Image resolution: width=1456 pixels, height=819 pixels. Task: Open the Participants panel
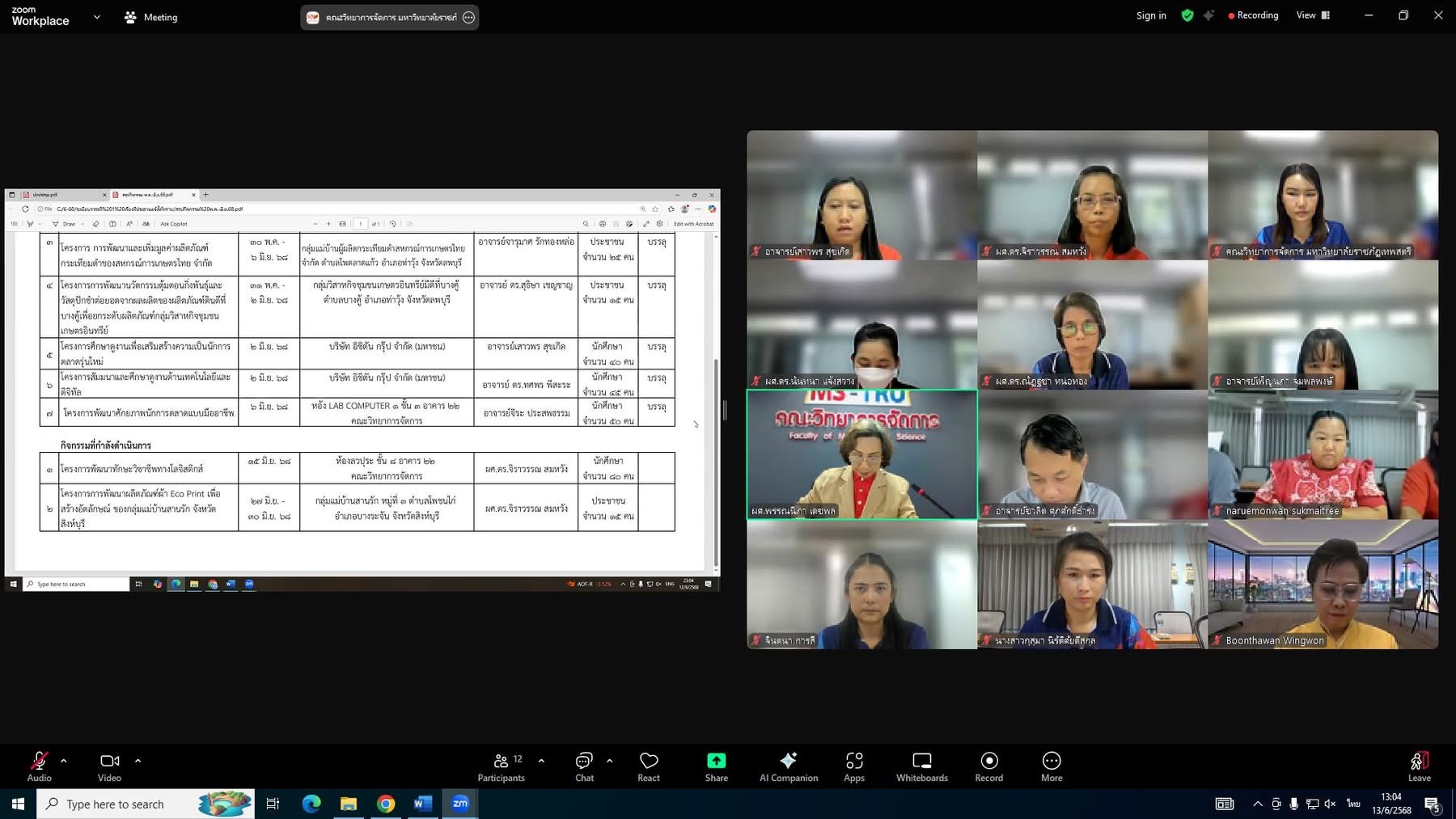(x=502, y=766)
